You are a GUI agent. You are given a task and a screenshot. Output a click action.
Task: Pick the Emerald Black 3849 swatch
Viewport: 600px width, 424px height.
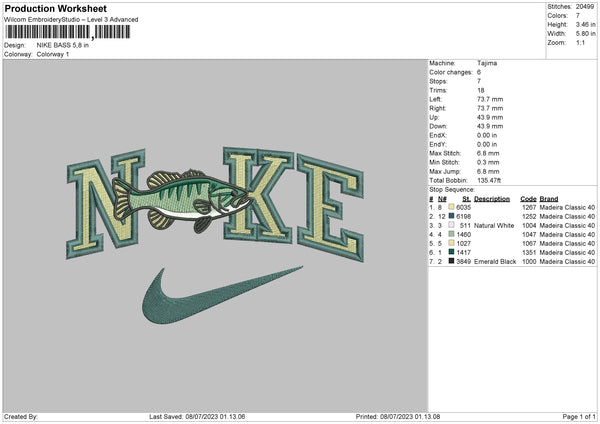click(451, 261)
